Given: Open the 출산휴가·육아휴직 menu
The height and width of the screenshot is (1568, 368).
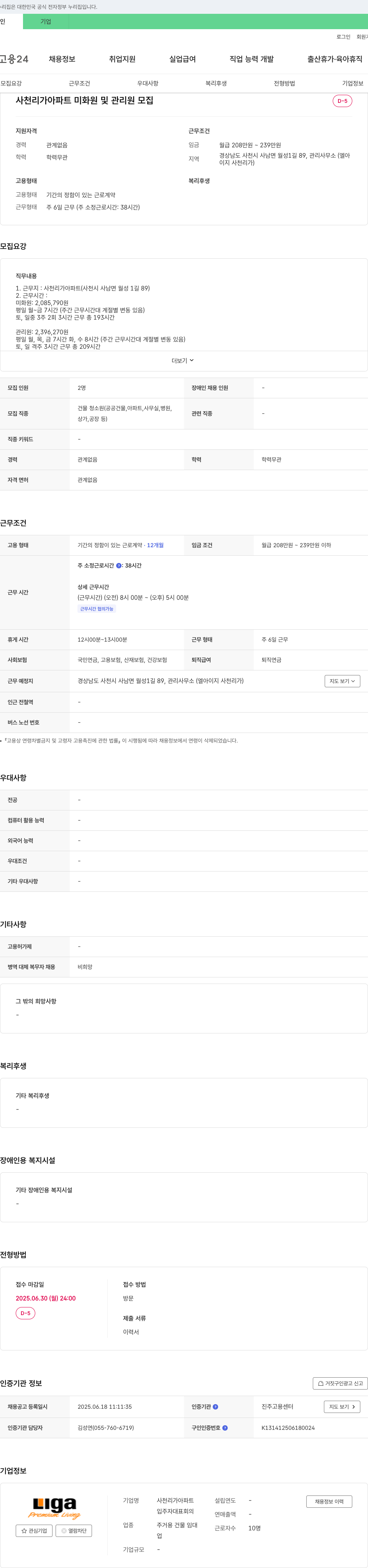Looking at the screenshot, I should [x=335, y=59].
